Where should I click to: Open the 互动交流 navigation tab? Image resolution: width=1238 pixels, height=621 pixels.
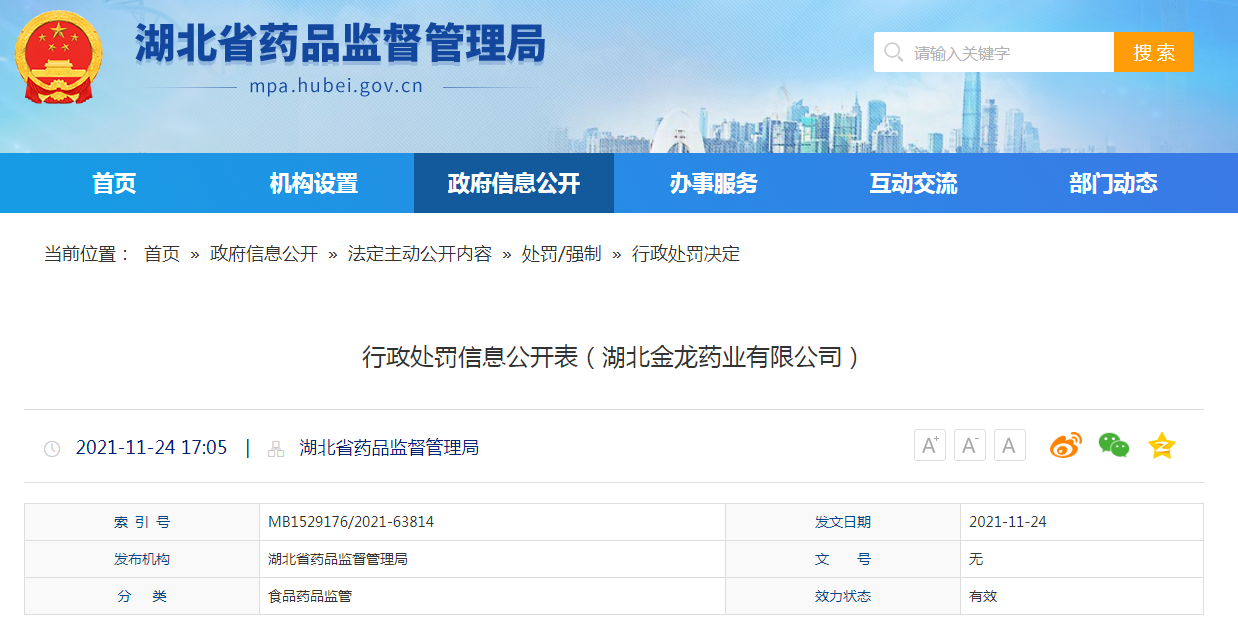[914, 183]
